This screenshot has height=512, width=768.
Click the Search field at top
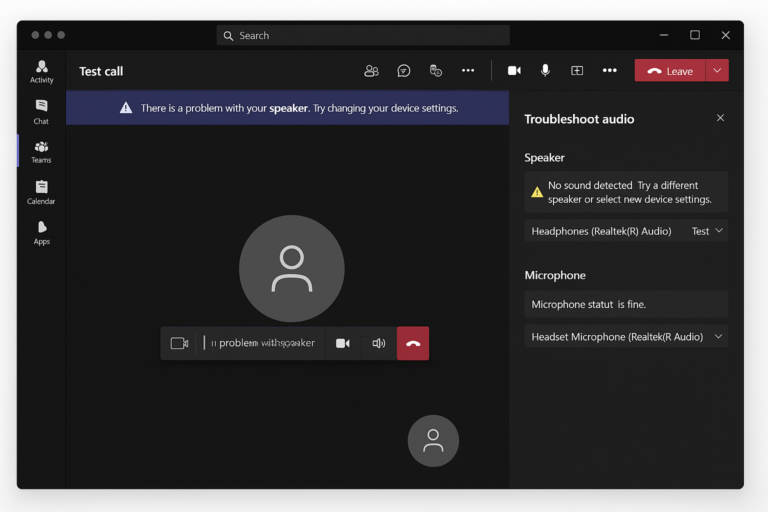tap(363, 36)
